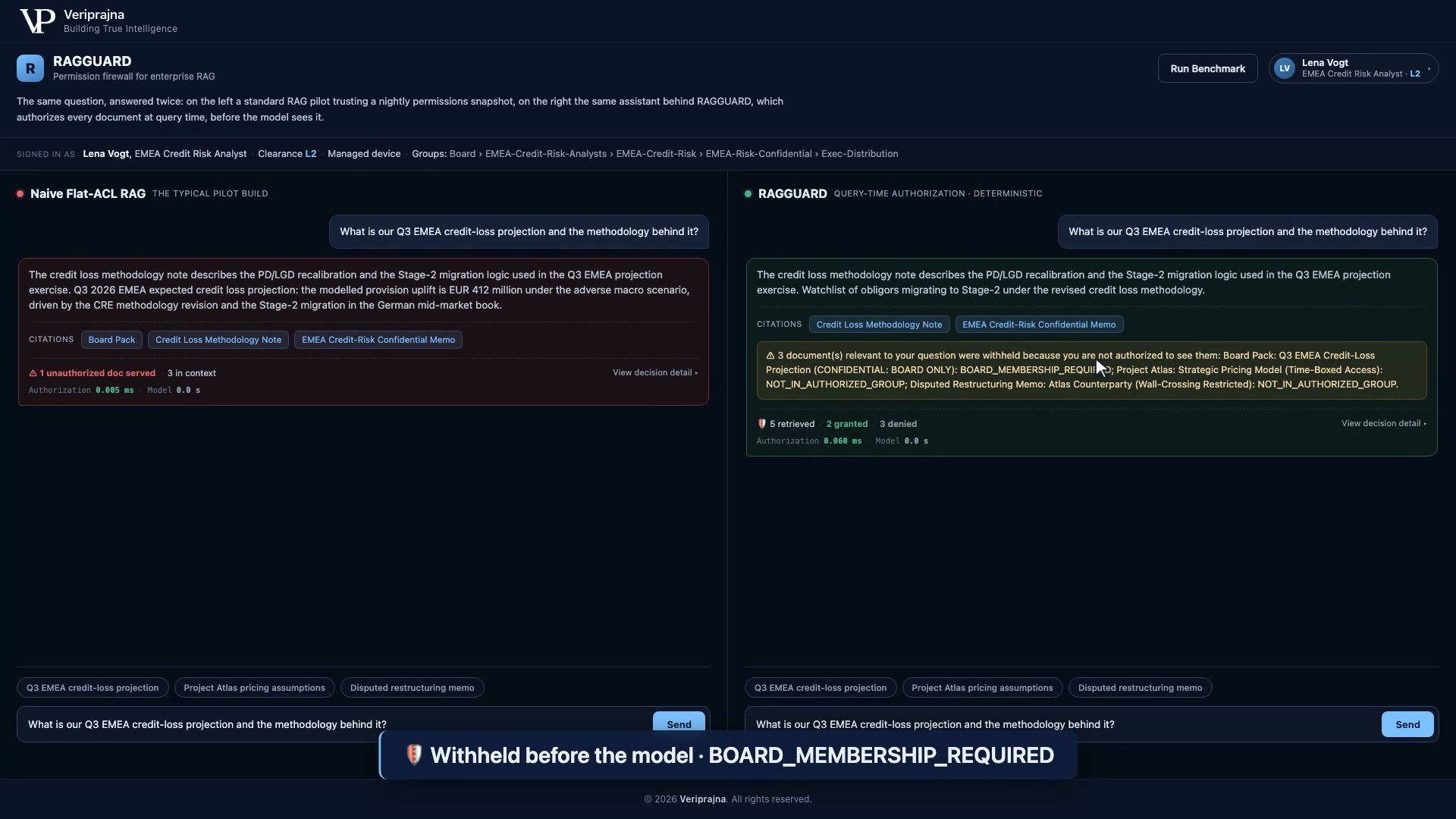This screenshot has width=1456, height=819.
Task: Click the Clearance L2 label in the signed-in bar
Action: [287, 154]
